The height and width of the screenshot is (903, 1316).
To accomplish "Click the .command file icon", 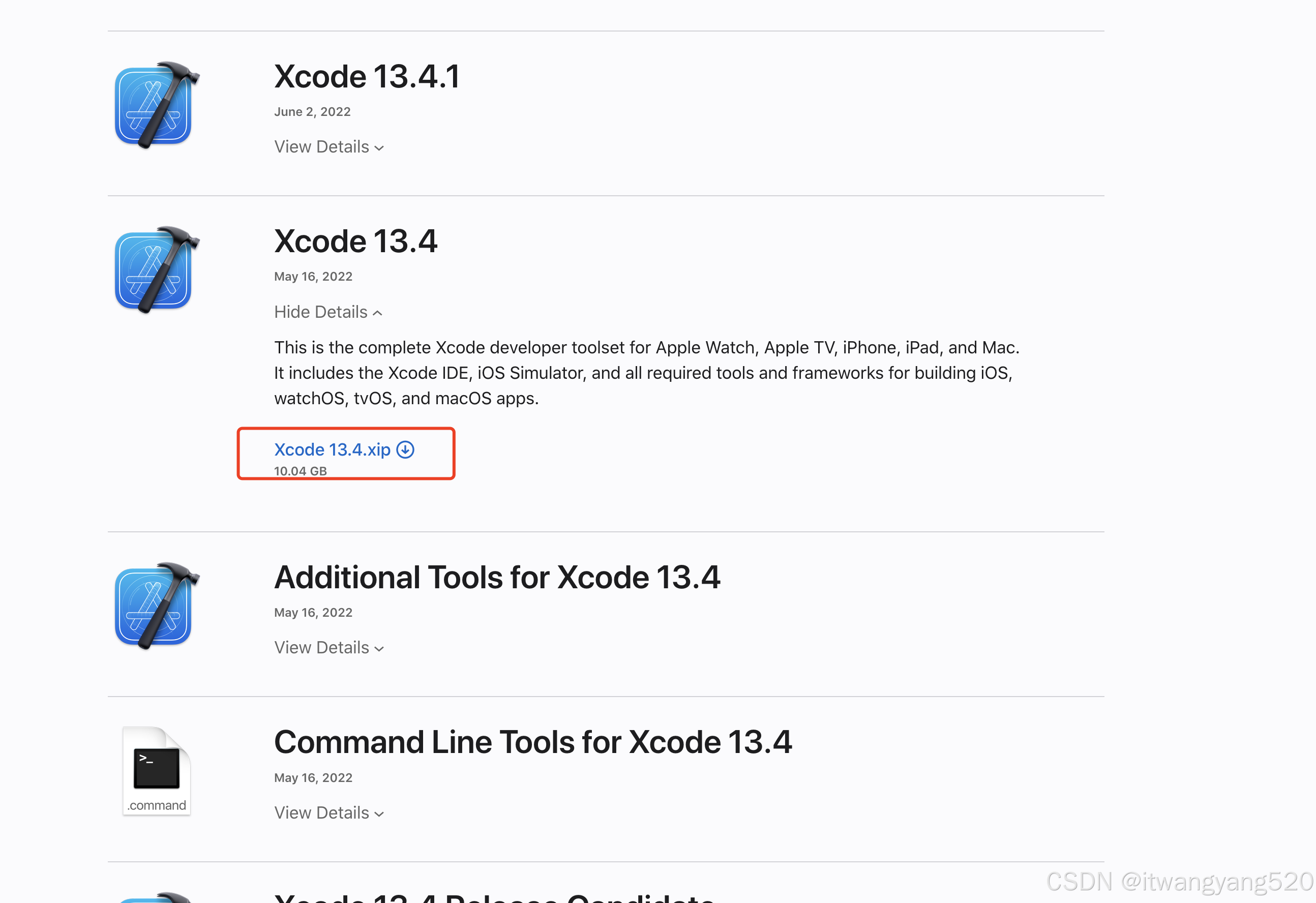I will click(156, 770).
